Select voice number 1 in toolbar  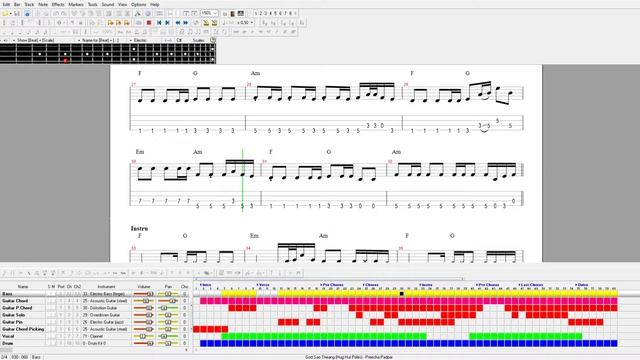click(256, 13)
